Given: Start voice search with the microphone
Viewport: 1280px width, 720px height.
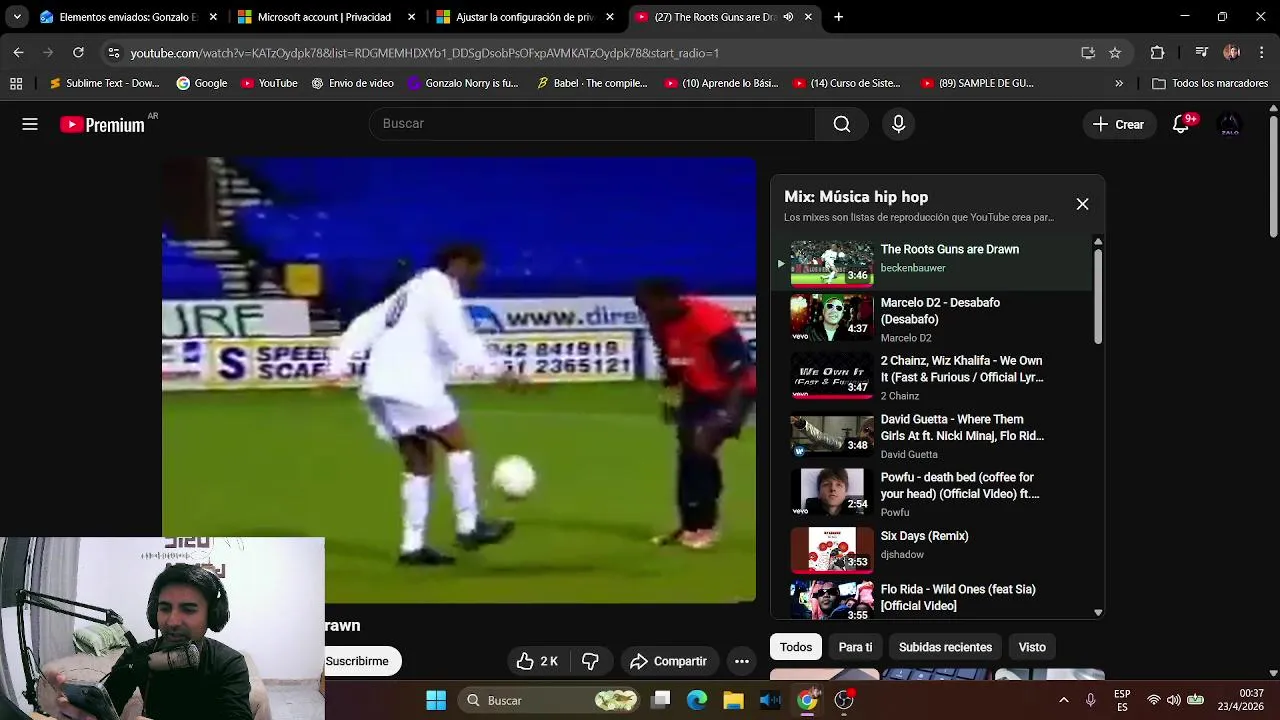Looking at the screenshot, I should [x=898, y=124].
